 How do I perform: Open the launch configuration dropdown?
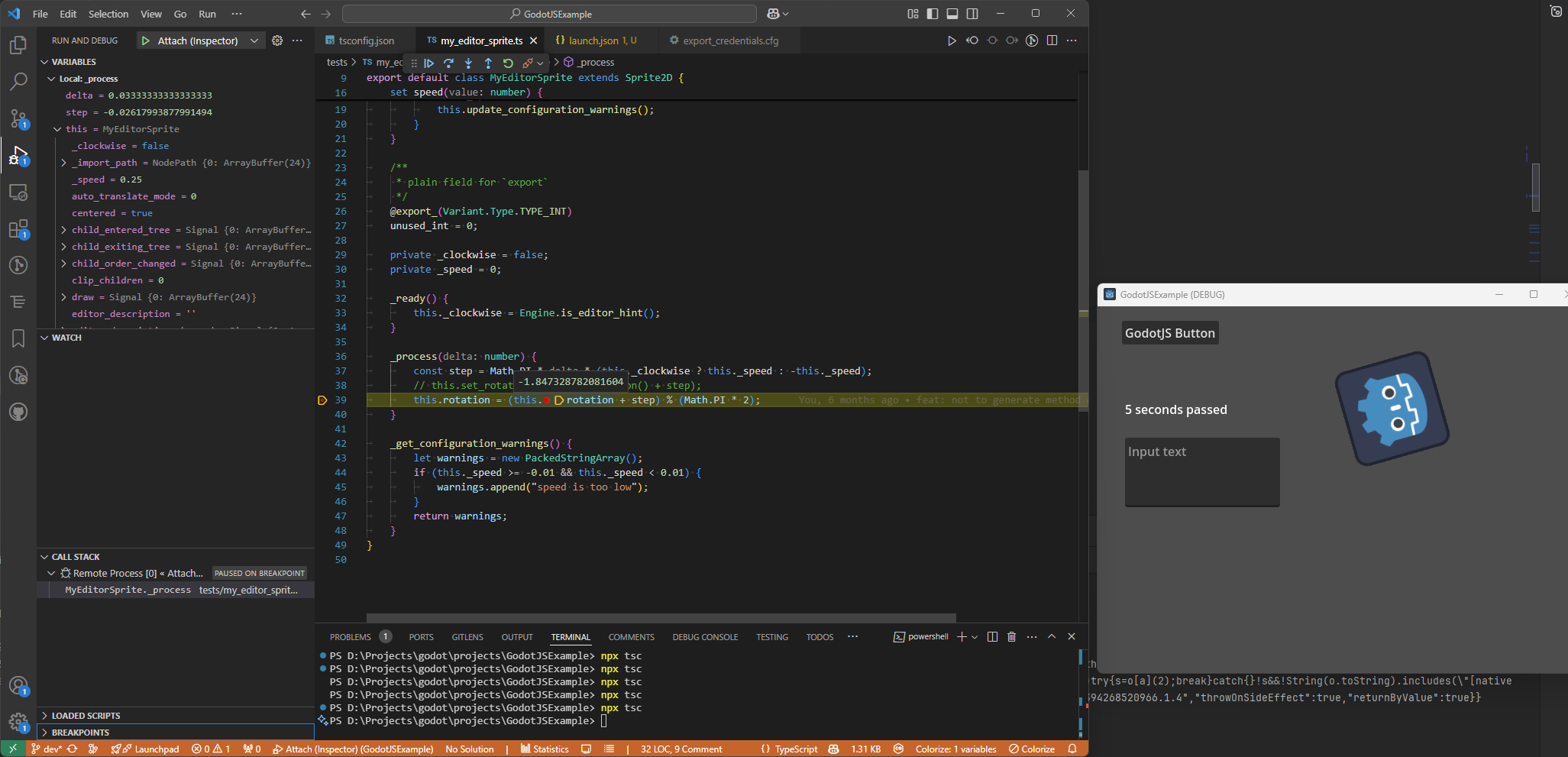click(x=254, y=40)
